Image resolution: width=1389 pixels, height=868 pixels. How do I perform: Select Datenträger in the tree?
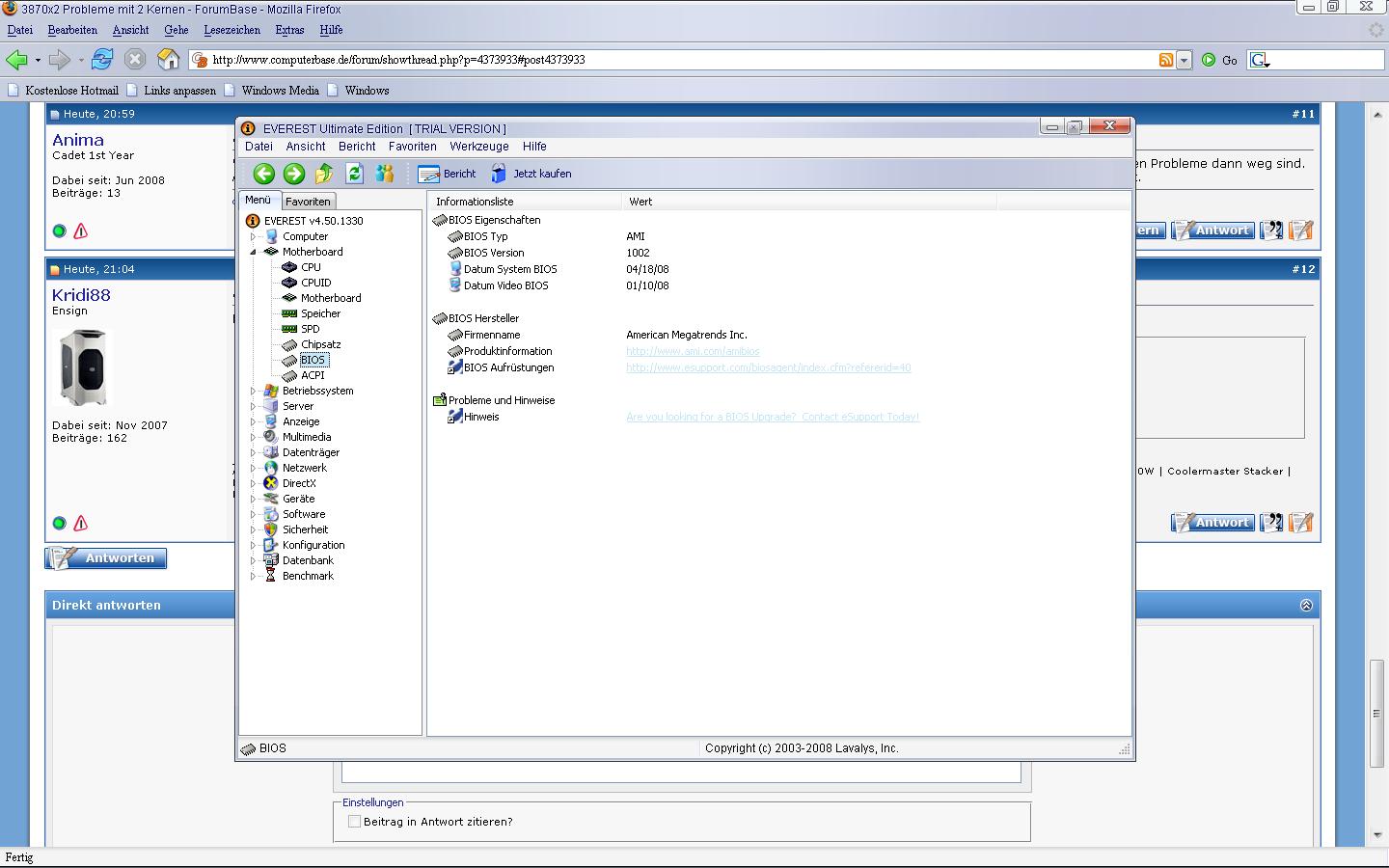click(311, 452)
